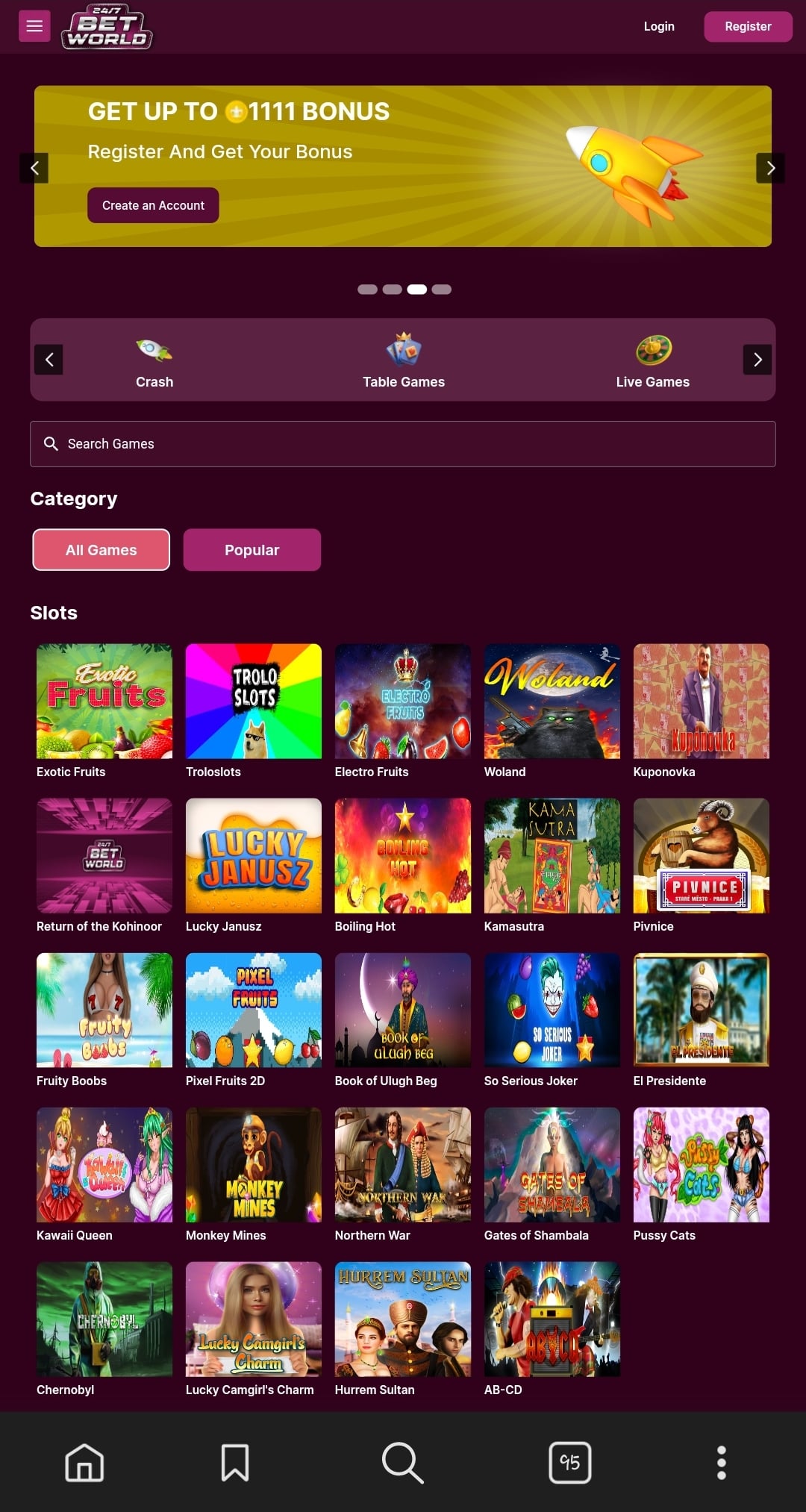Click the Login link

point(659,26)
